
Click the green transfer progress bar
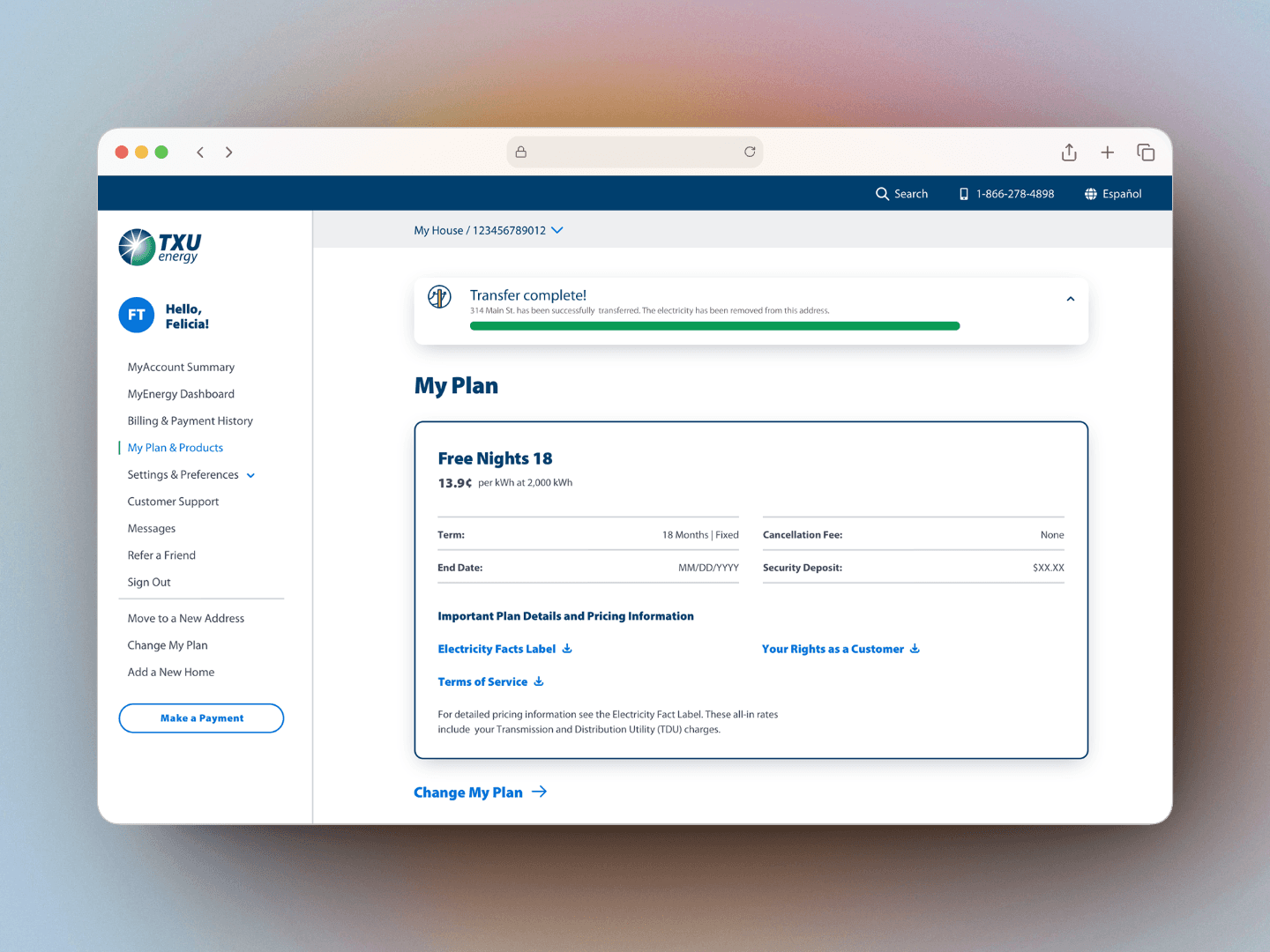(x=714, y=326)
